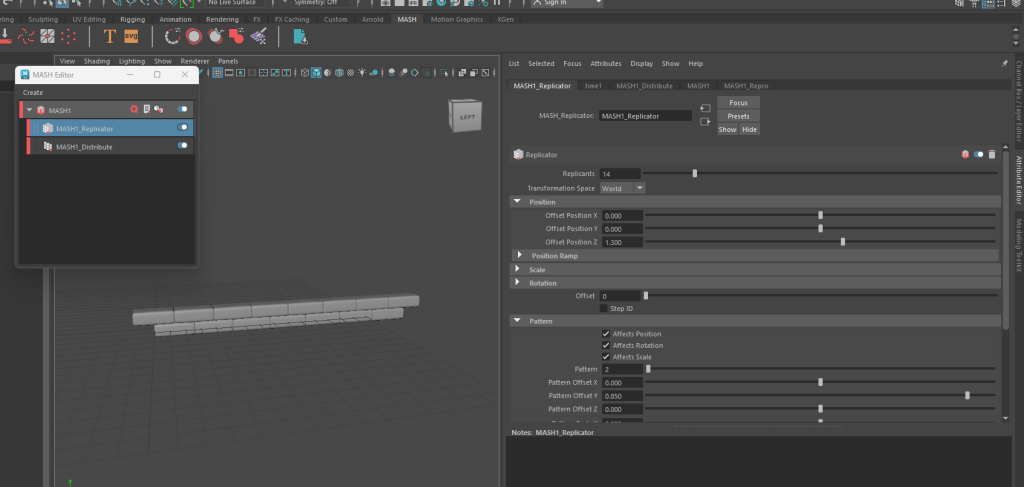
Task: Open the Shading menu in viewport
Action: [97, 61]
